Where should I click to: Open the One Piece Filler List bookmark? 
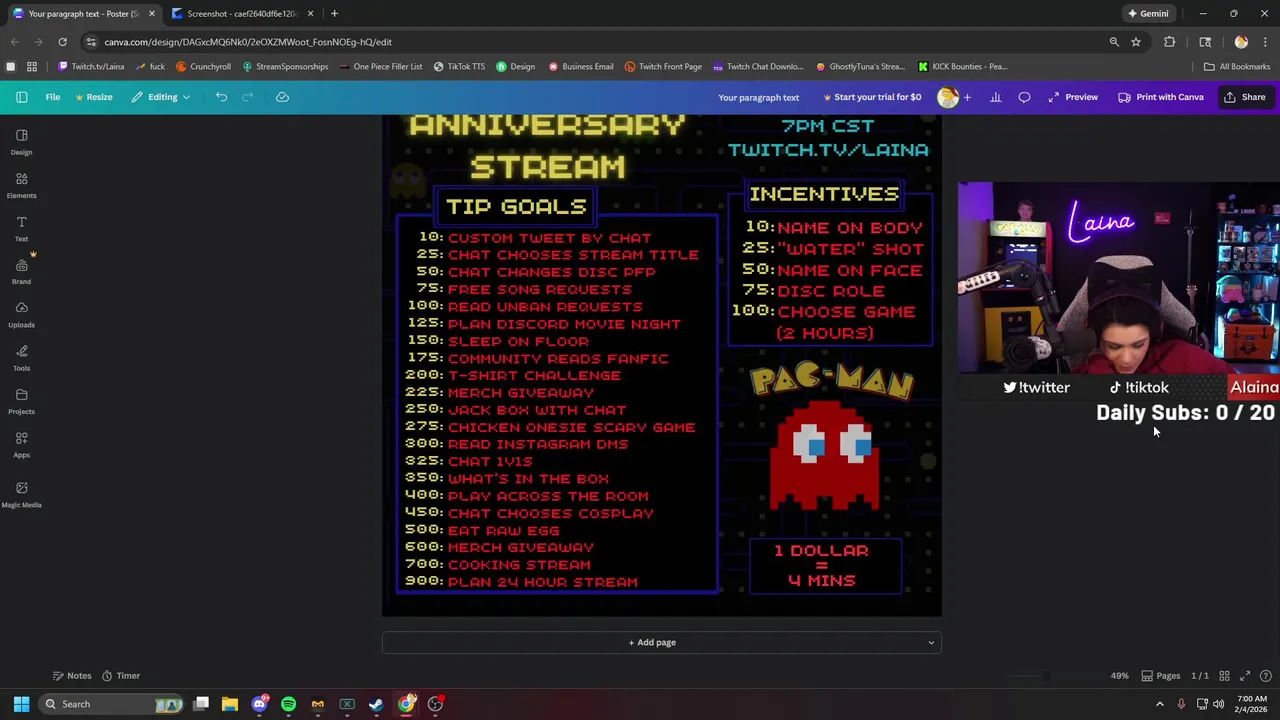pos(380,67)
